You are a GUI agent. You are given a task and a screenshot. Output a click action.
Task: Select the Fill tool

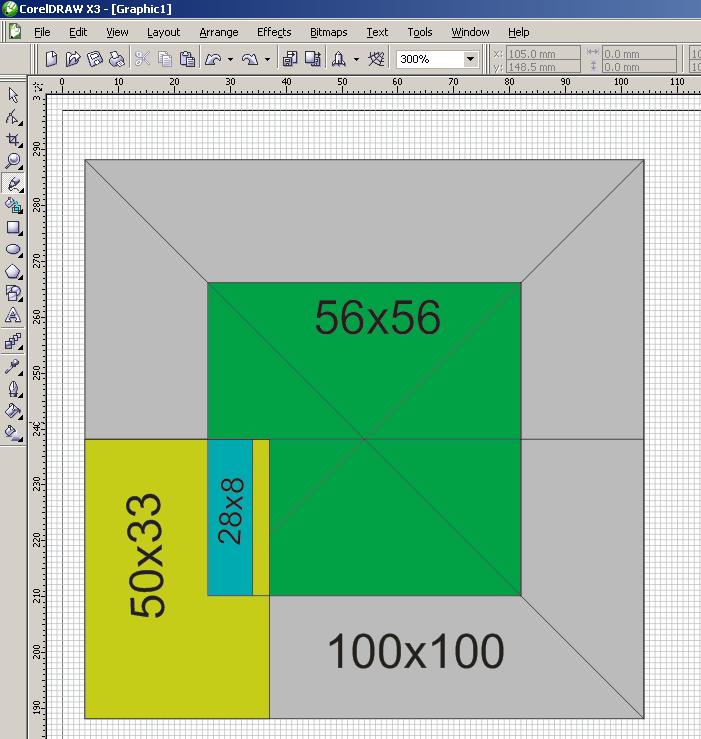(x=13, y=411)
